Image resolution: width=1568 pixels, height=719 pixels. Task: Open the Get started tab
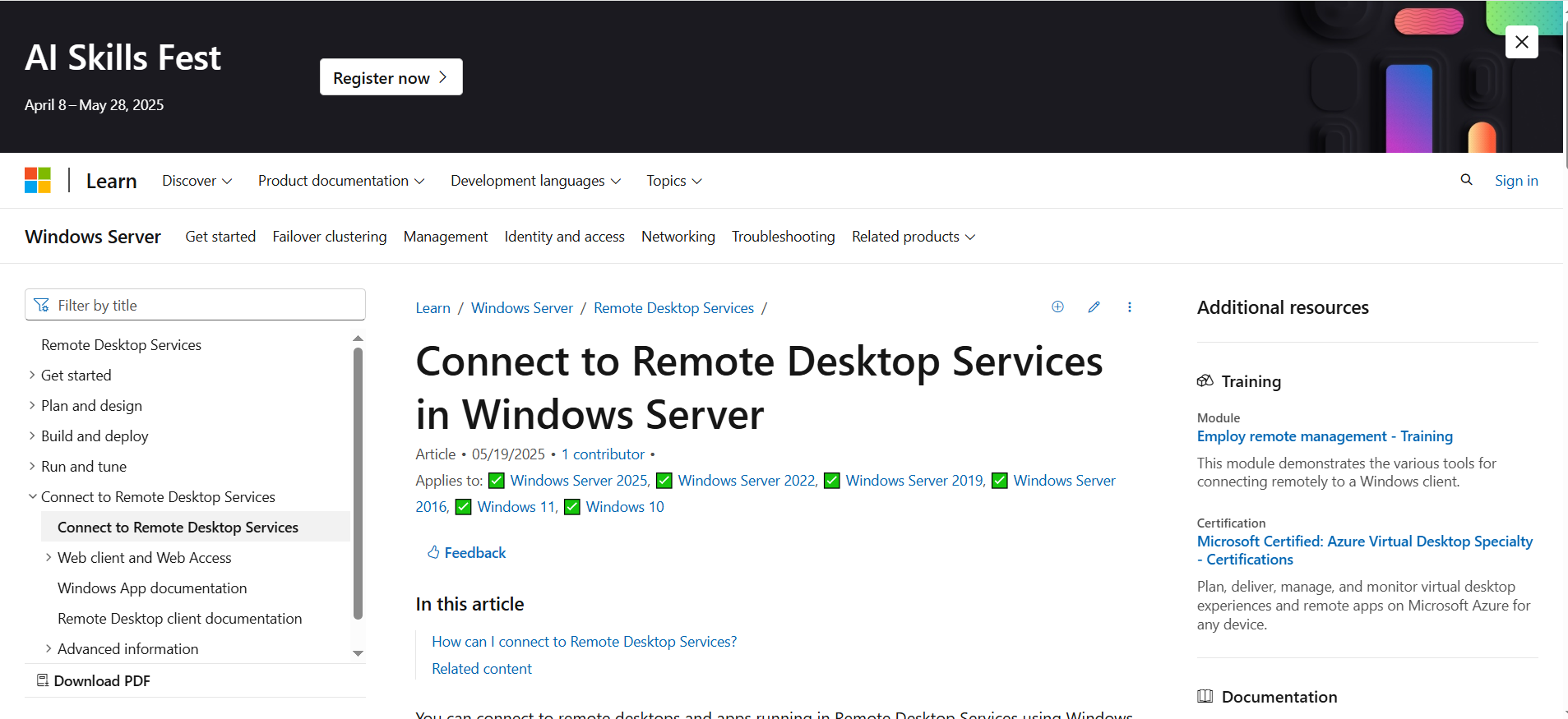[220, 237]
